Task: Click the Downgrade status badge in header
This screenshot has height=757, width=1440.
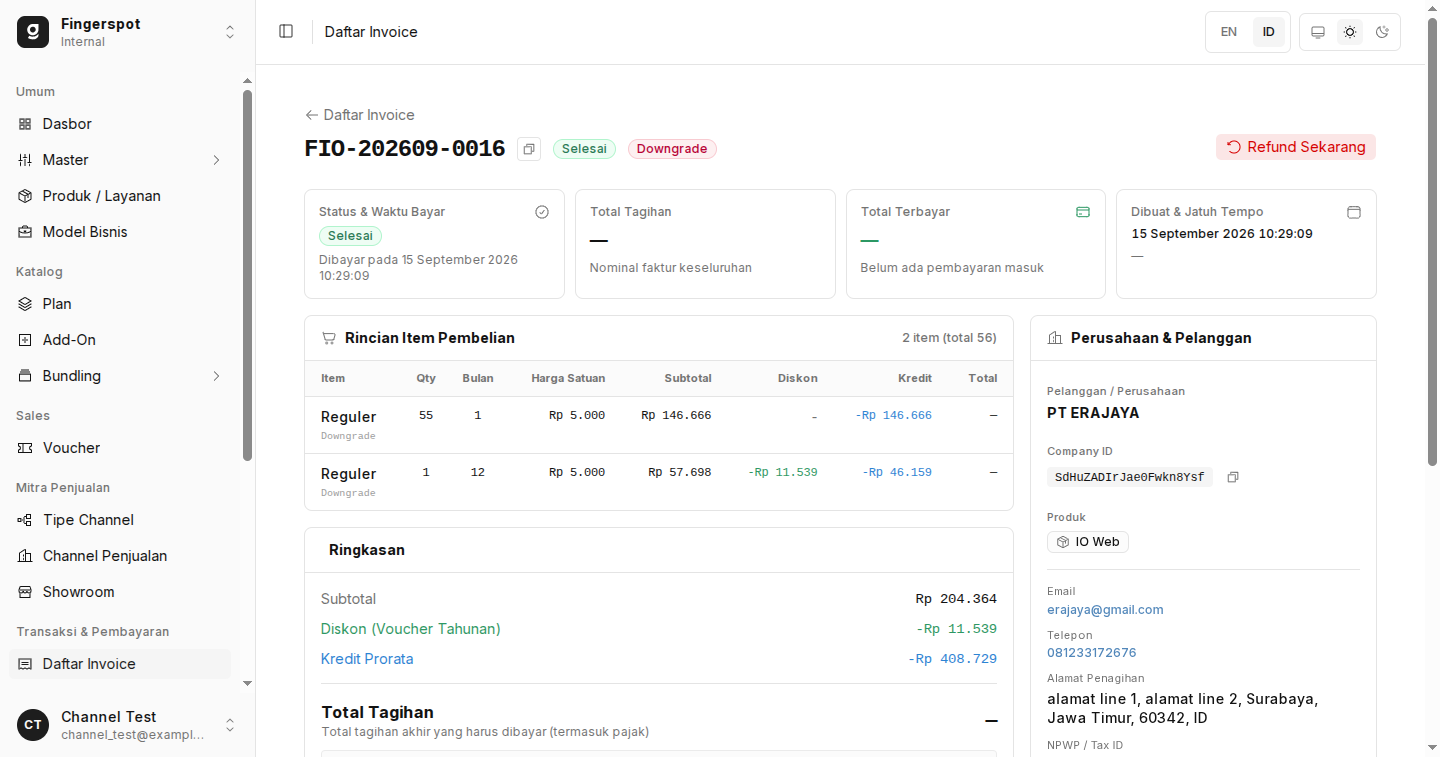Action: tap(672, 149)
